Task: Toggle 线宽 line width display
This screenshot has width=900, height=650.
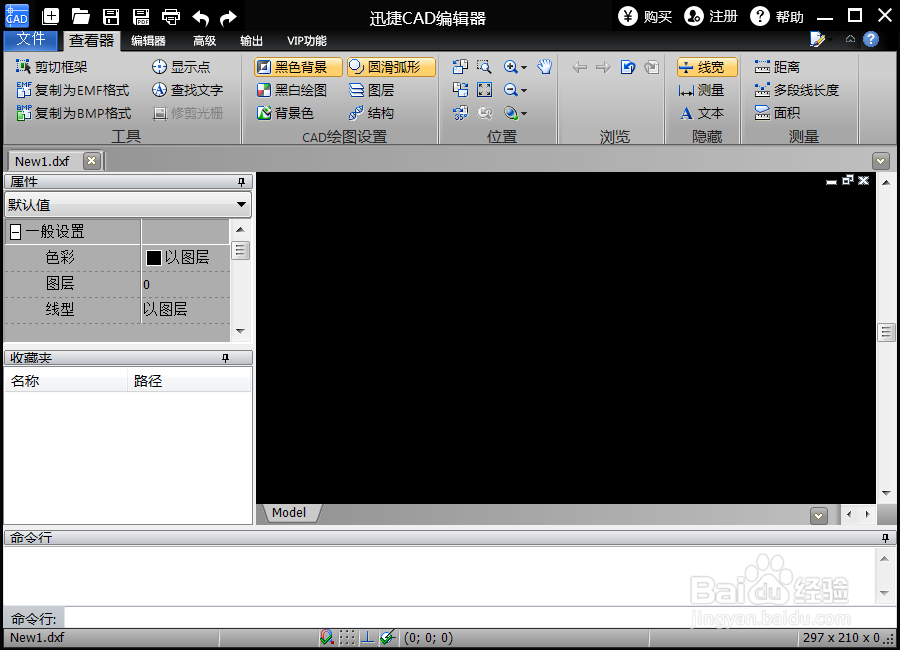Action: click(x=707, y=67)
